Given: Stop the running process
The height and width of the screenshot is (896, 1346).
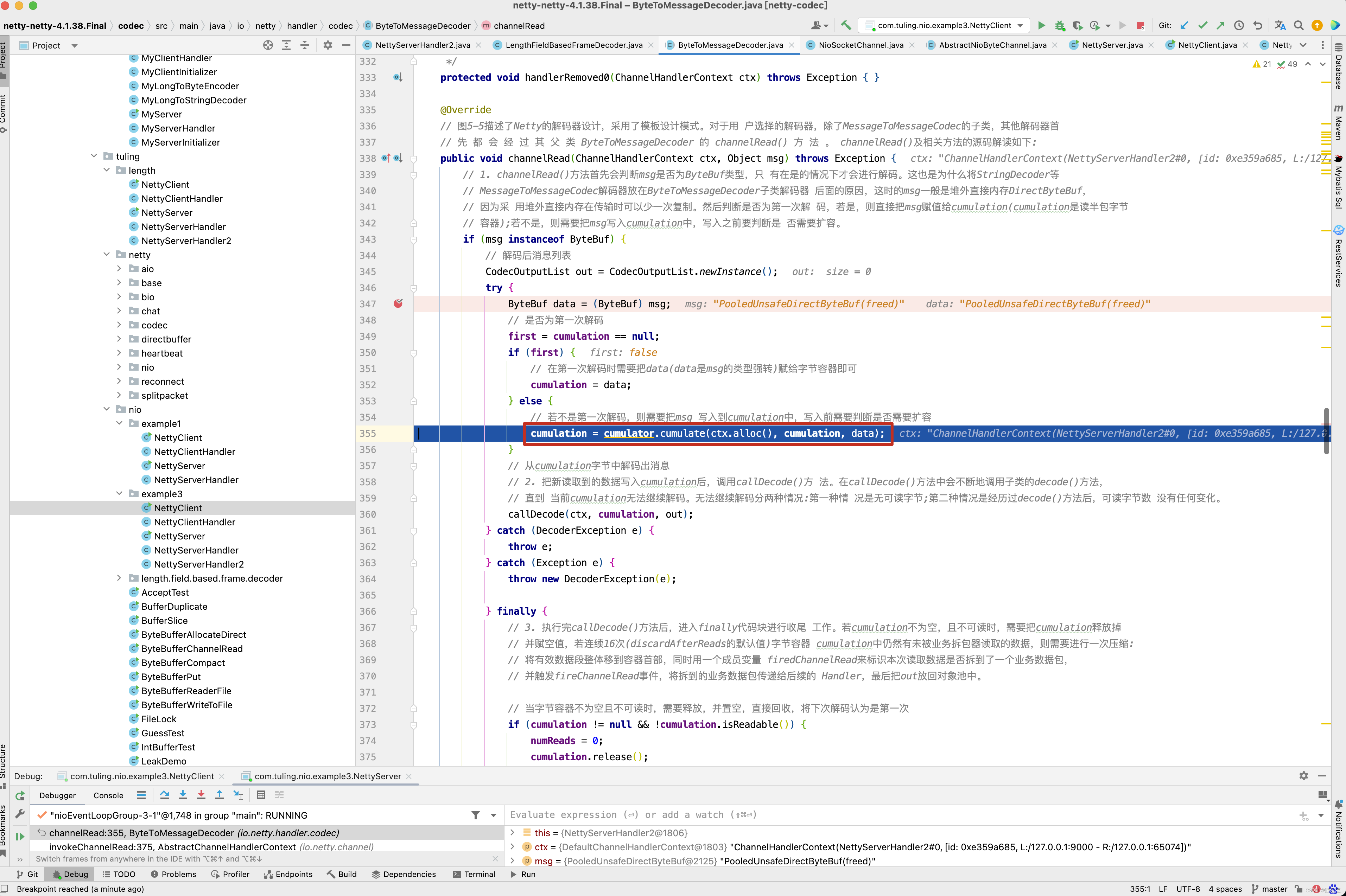Looking at the screenshot, I should pyautogui.click(x=1140, y=26).
